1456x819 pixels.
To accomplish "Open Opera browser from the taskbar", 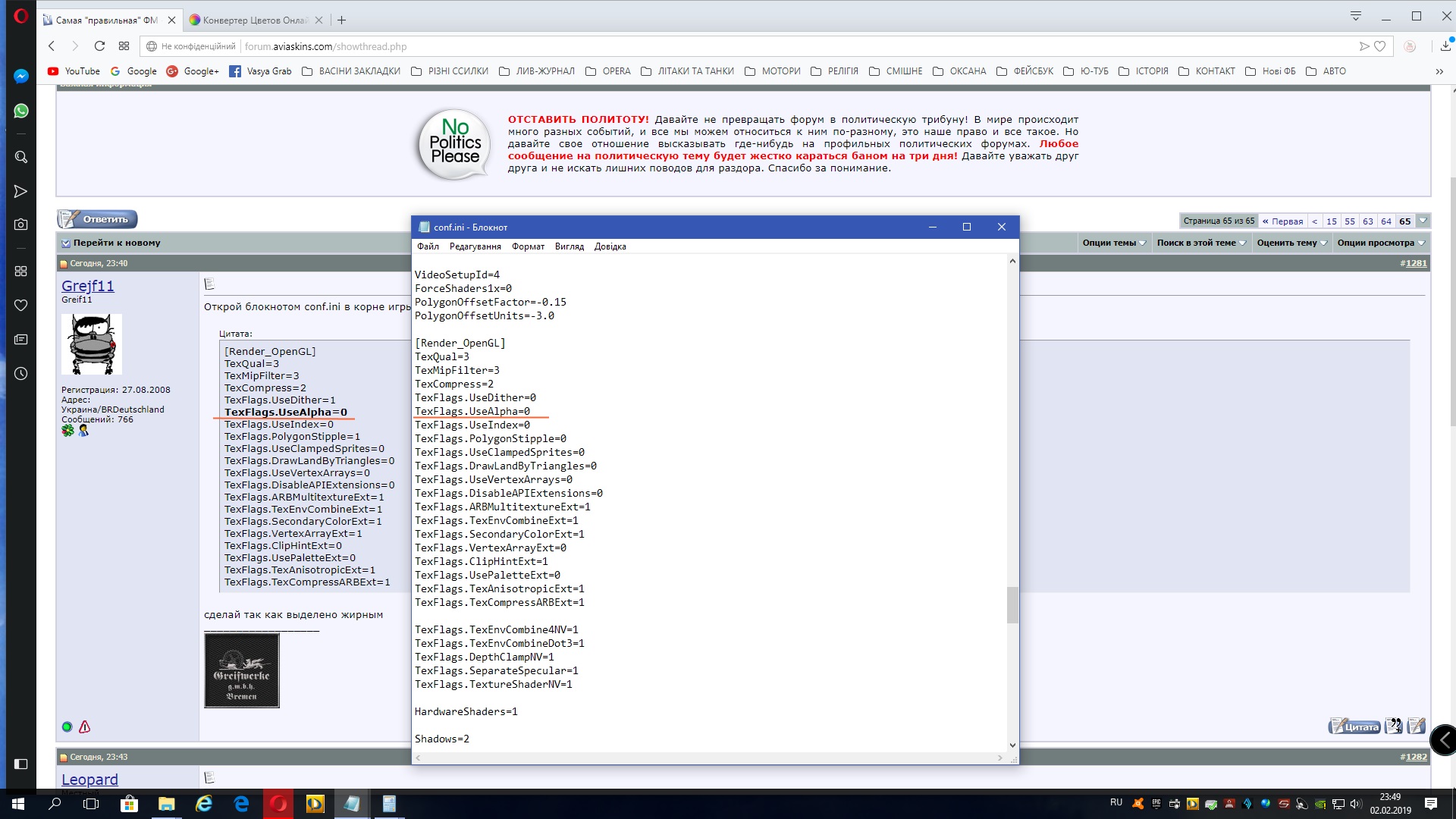I will tap(278, 804).
